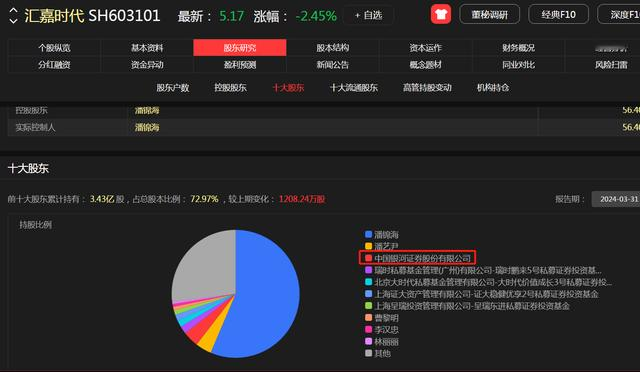The image size is (640, 372).
Task: Open 机构持仓 sub-tab
Action: click(x=493, y=87)
